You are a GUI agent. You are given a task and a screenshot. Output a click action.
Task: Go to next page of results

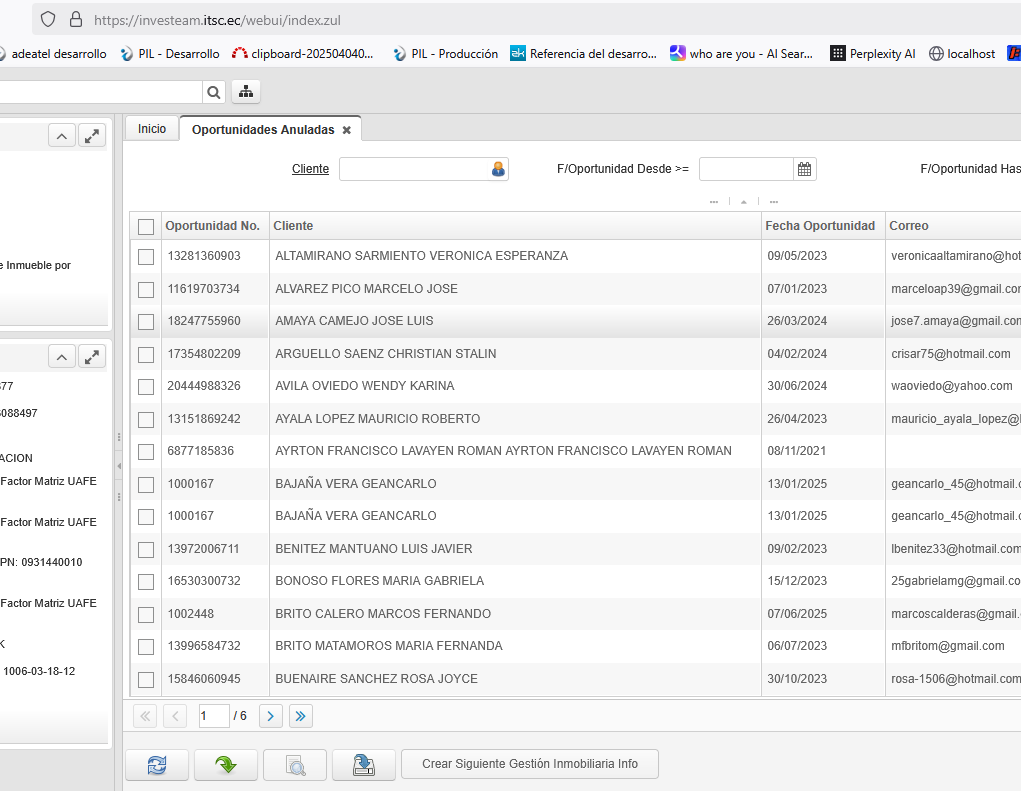pos(270,715)
